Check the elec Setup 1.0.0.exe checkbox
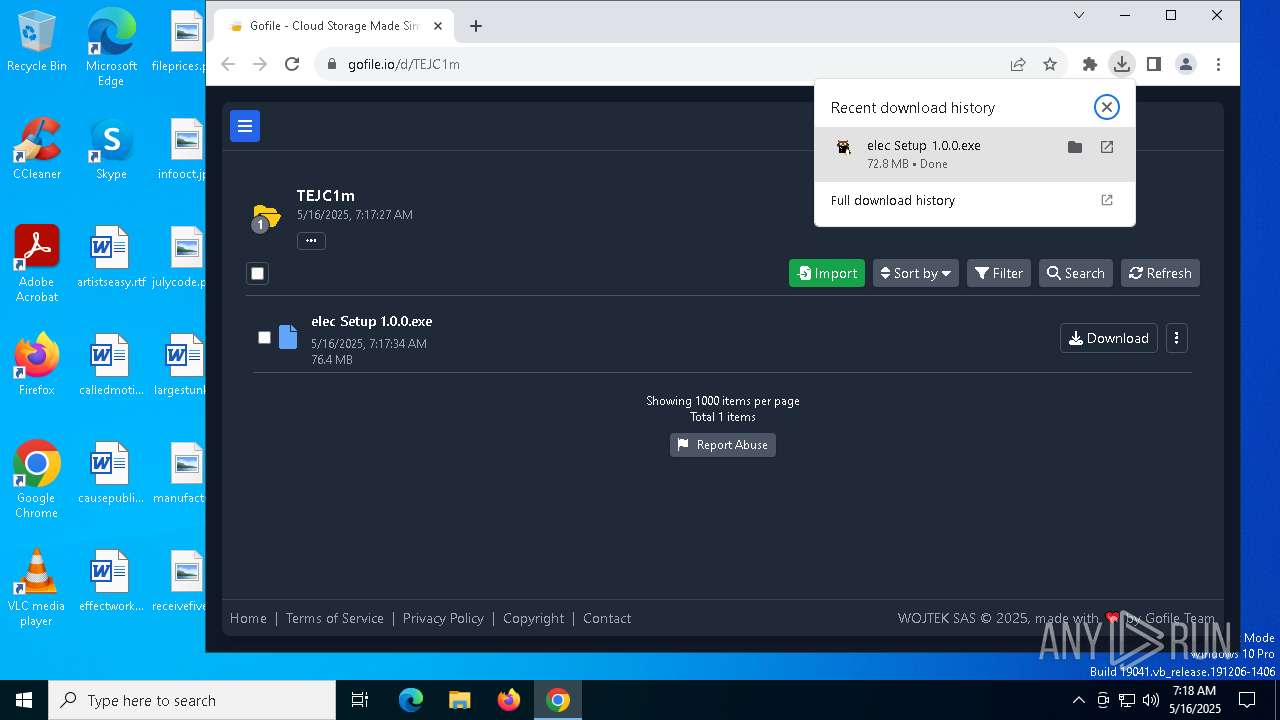The height and width of the screenshot is (720, 1280). (x=264, y=338)
